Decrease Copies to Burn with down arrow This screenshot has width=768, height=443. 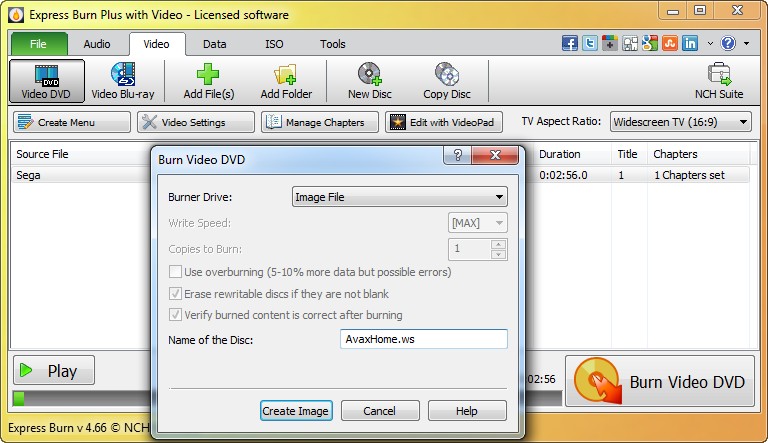tap(498, 254)
